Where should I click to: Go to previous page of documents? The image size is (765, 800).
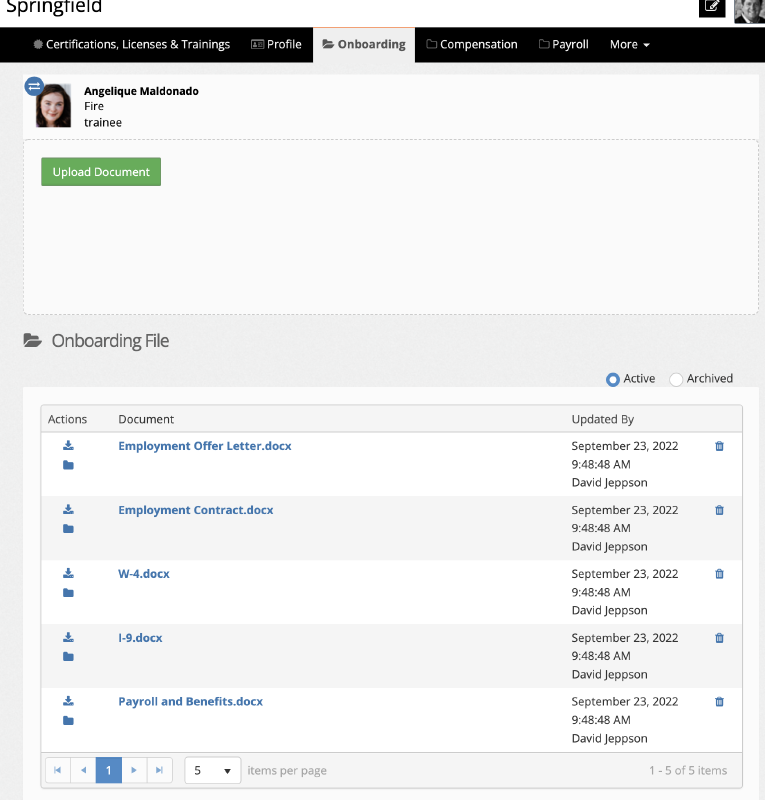coord(83,770)
